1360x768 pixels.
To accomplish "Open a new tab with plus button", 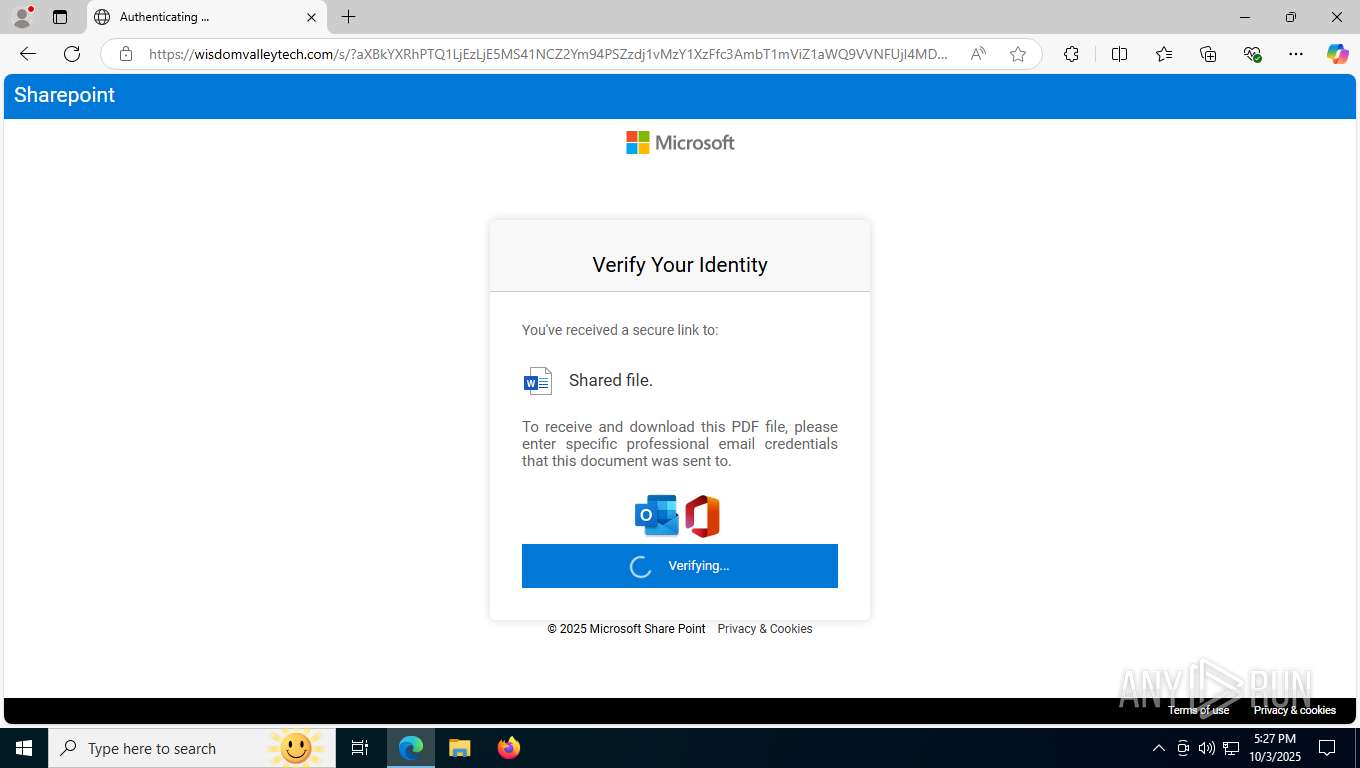I will (x=348, y=17).
